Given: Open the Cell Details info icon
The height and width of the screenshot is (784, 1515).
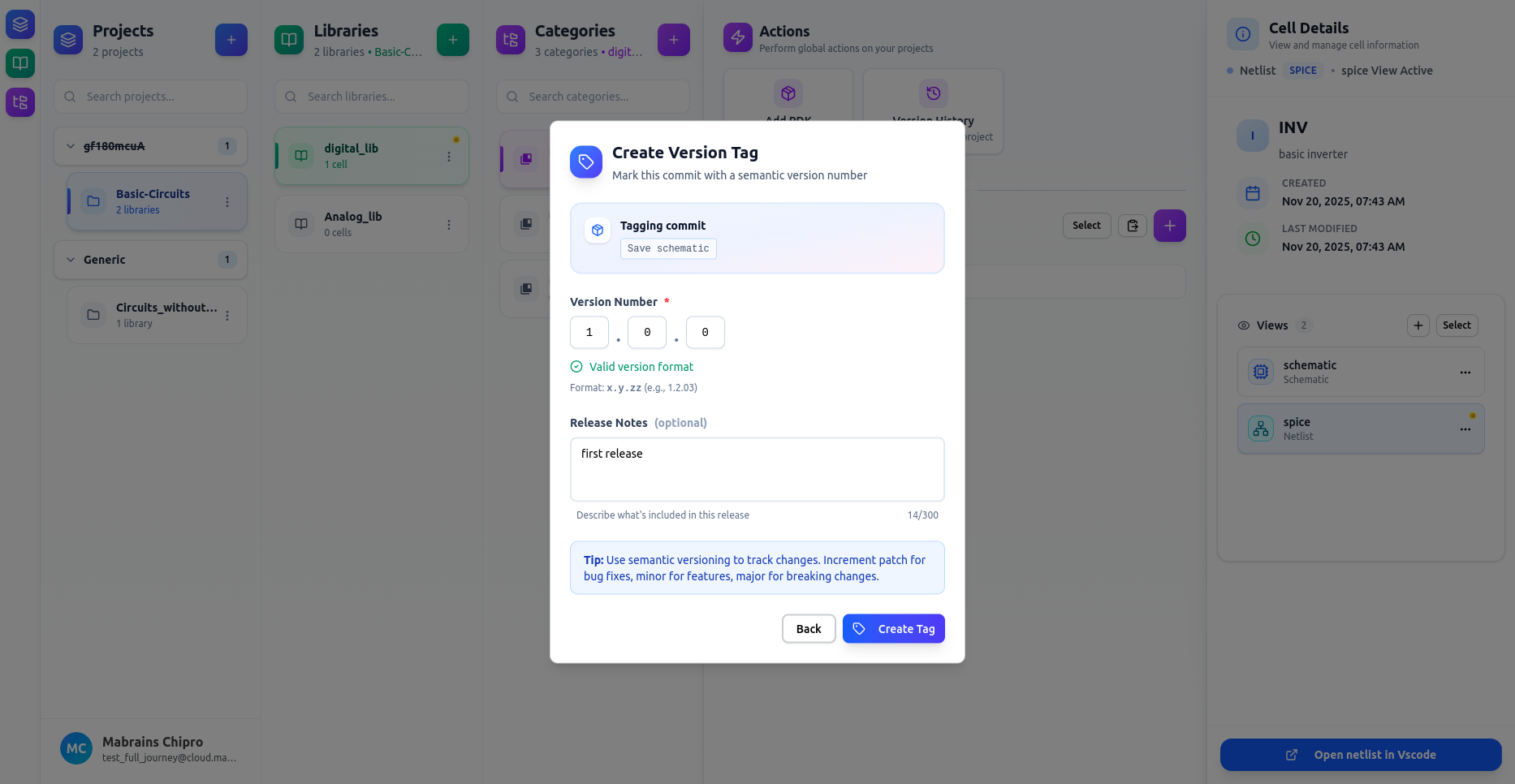Looking at the screenshot, I should pos(1241,34).
